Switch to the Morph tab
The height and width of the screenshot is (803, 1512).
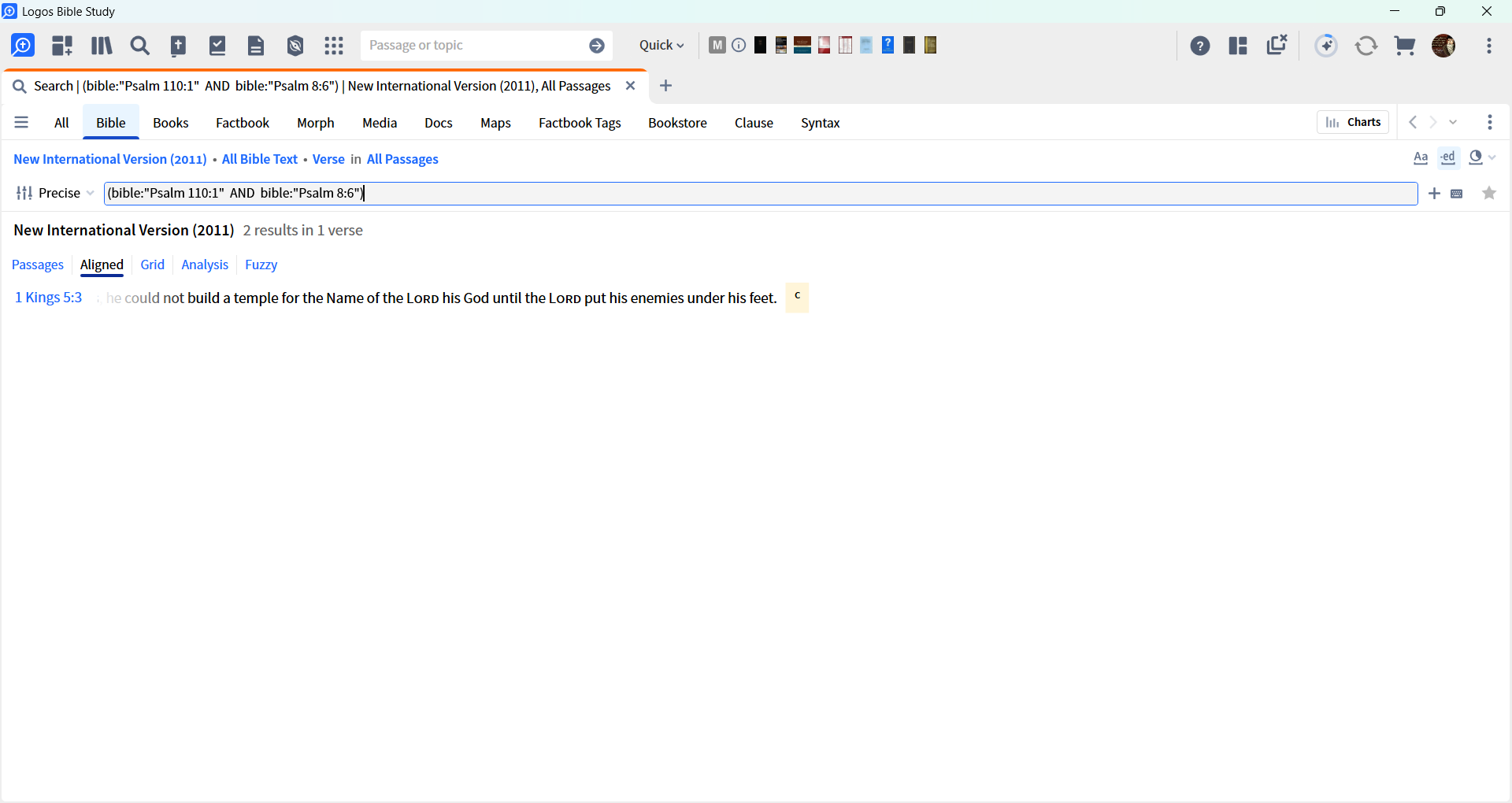[x=316, y=123]
